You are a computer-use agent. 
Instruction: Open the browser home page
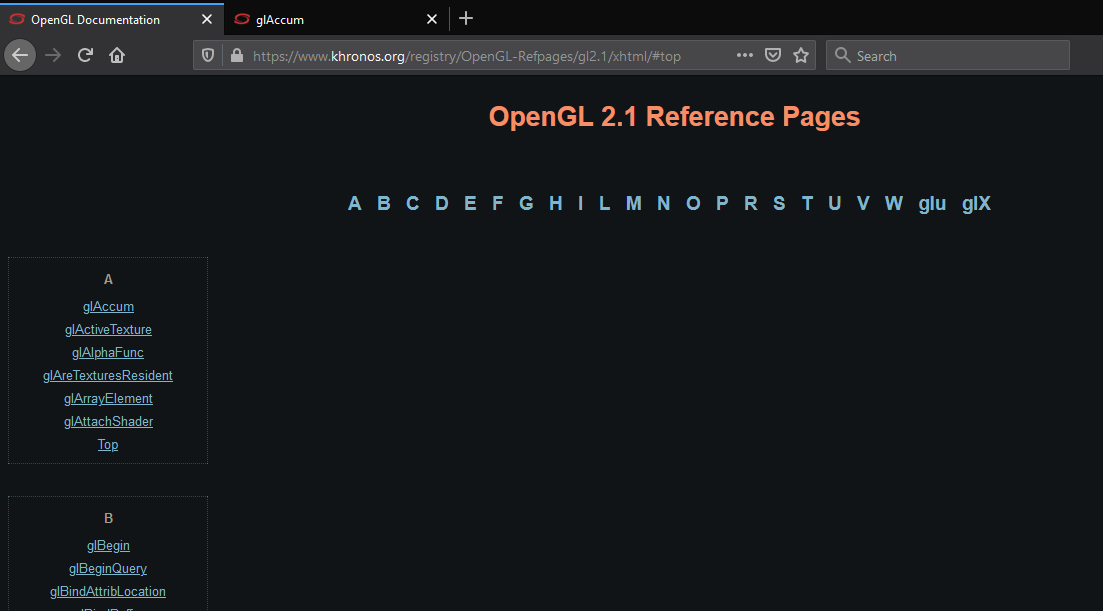[x=117, y=55]
